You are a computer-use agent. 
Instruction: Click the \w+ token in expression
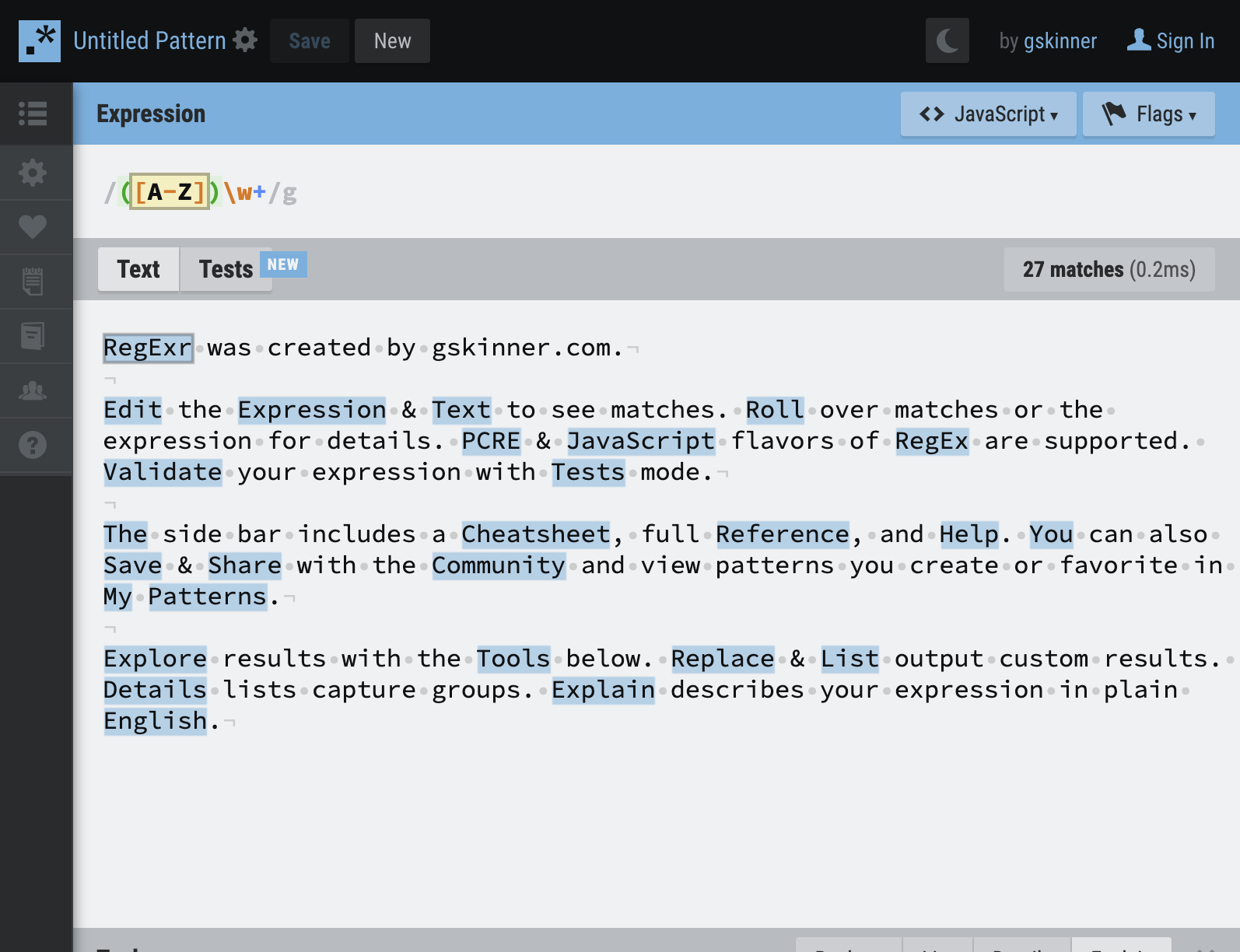[244, 192]
